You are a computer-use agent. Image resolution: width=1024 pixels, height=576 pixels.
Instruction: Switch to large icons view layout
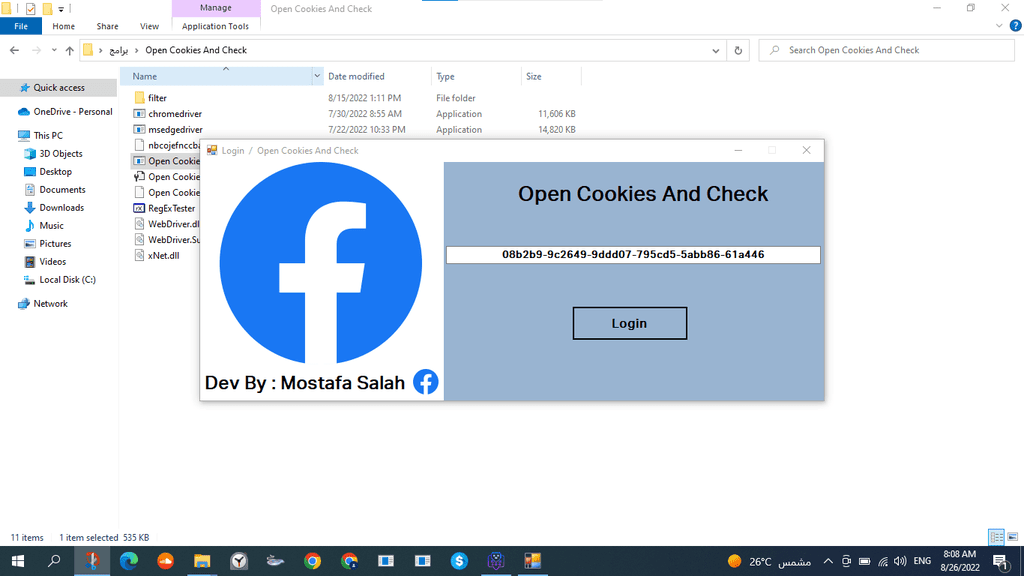(1012, 537)
